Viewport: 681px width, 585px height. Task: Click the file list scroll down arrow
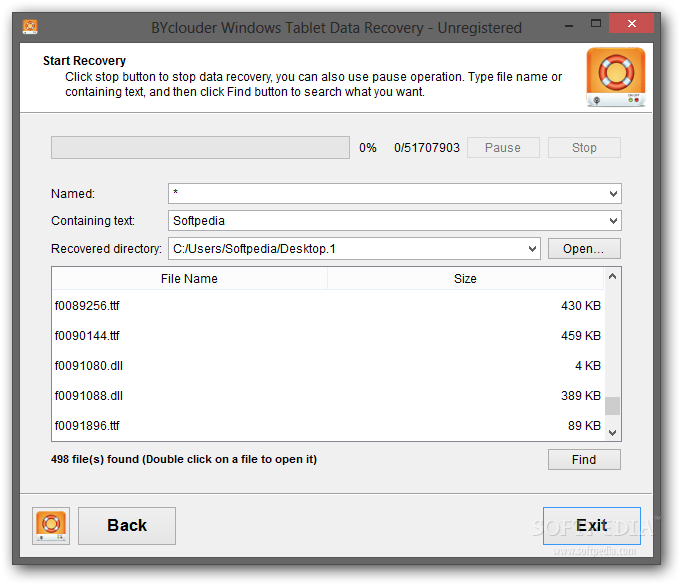coord(612,432)
